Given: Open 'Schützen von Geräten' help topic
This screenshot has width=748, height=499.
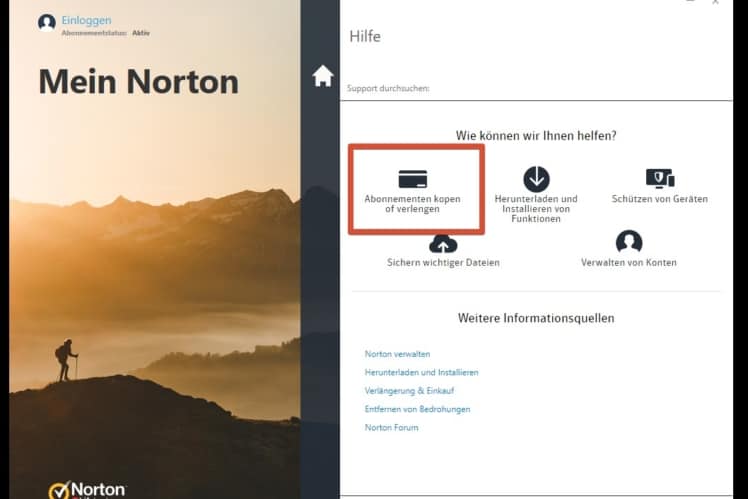Looking at the screenshot, I should coord(660,199).
